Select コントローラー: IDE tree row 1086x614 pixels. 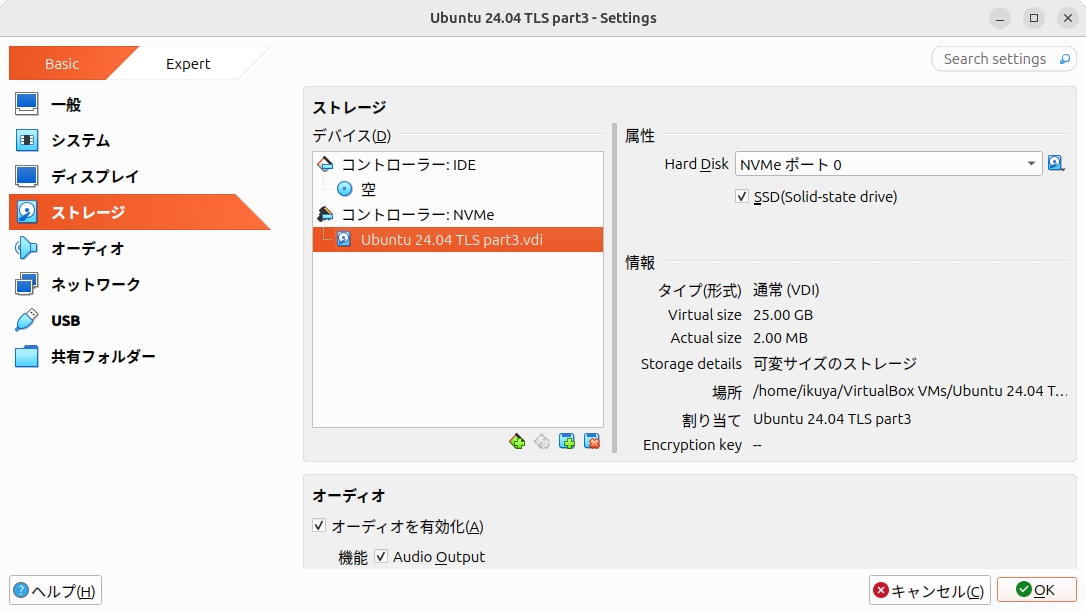pyautogui.click(x=458, y=165)
